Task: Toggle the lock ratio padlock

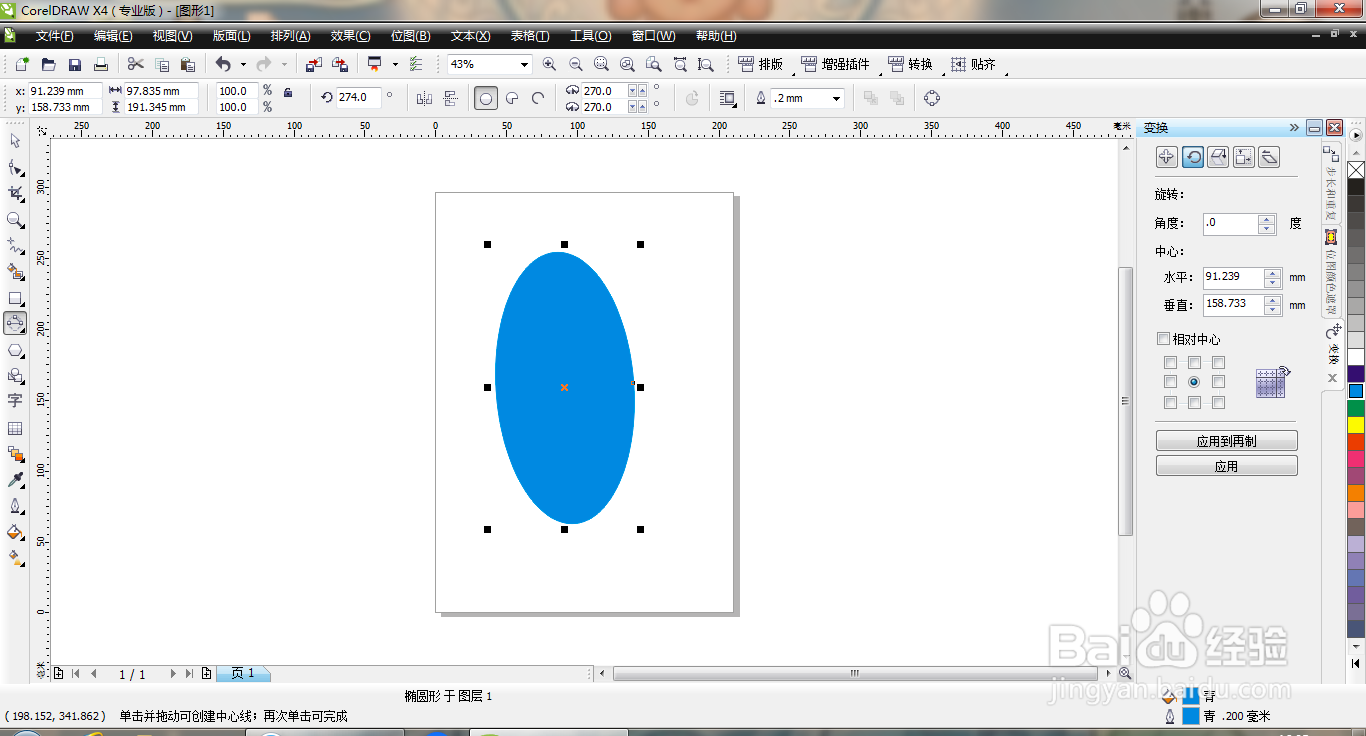Action: 288,92
